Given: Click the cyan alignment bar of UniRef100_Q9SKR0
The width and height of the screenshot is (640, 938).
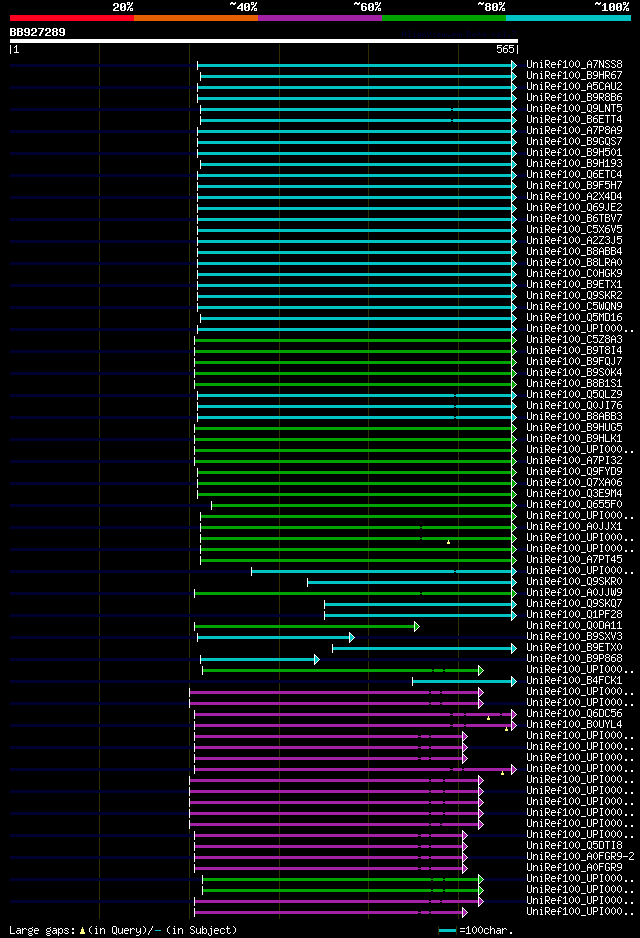Looking at the screenshot, I should pos(412,583).
